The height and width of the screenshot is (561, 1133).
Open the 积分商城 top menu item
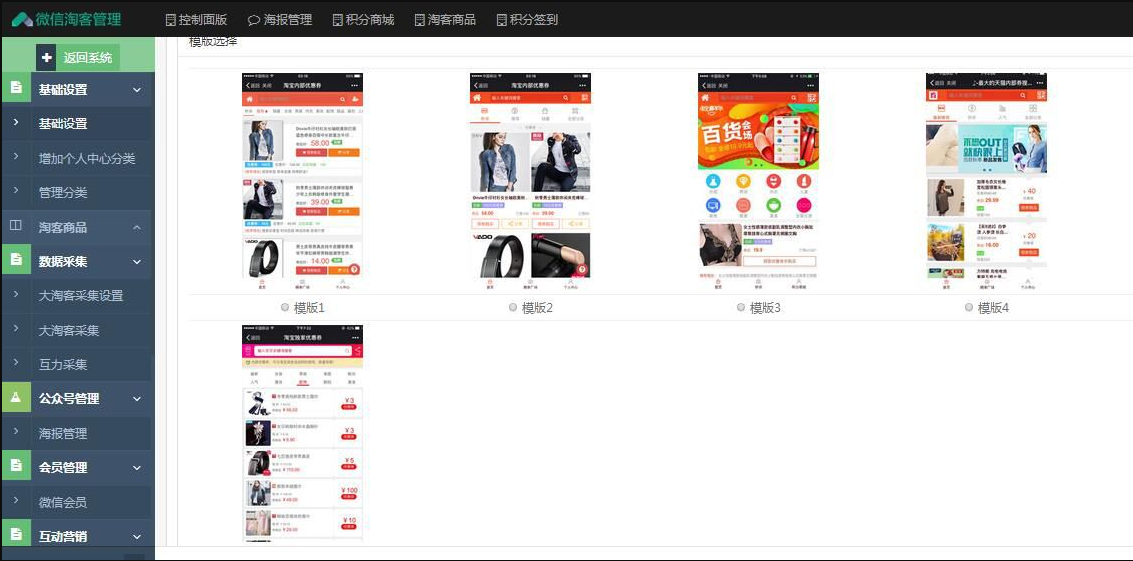[363, 19]
